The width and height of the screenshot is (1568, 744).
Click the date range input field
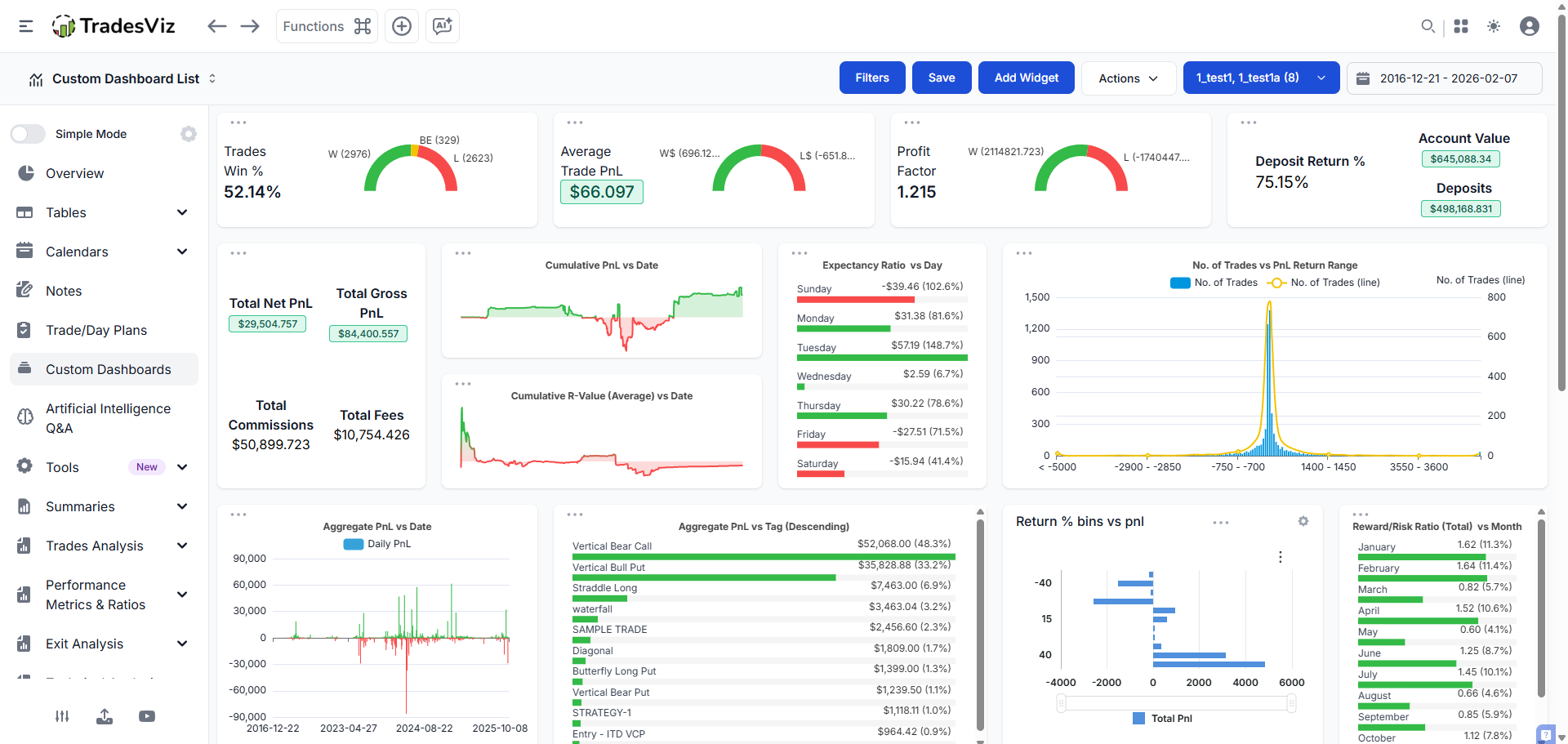click(x=1444, y=78)
